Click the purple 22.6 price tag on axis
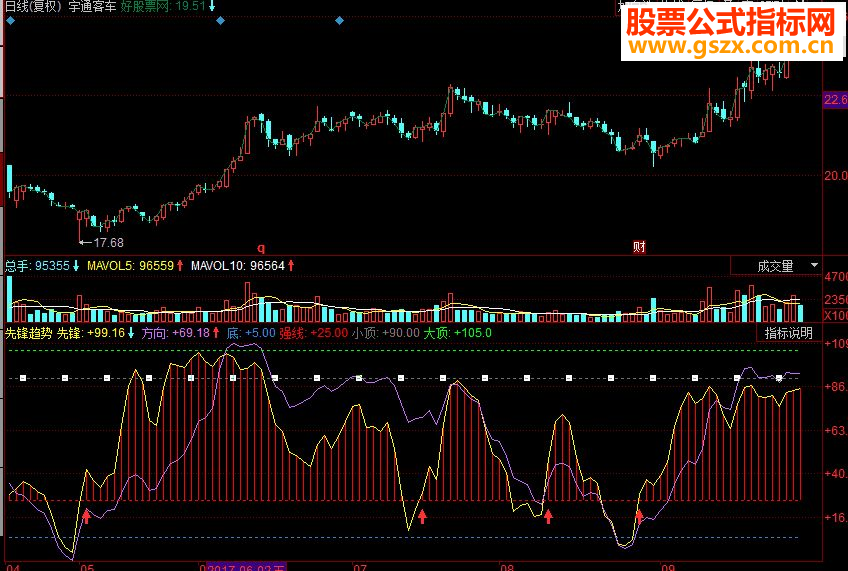 (x=835, y=99)
